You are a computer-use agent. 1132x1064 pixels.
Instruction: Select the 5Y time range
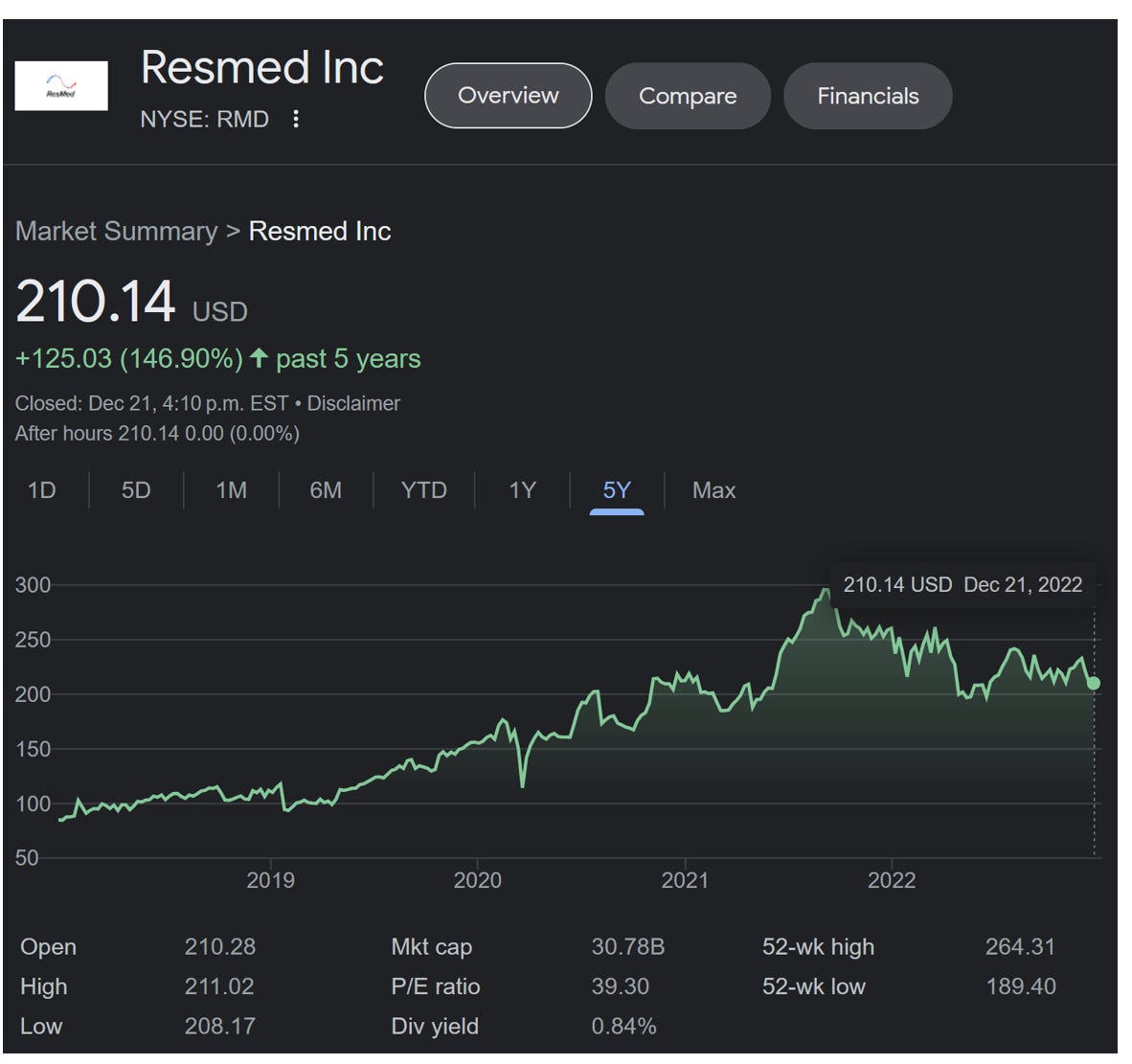(x=617, y=491)
